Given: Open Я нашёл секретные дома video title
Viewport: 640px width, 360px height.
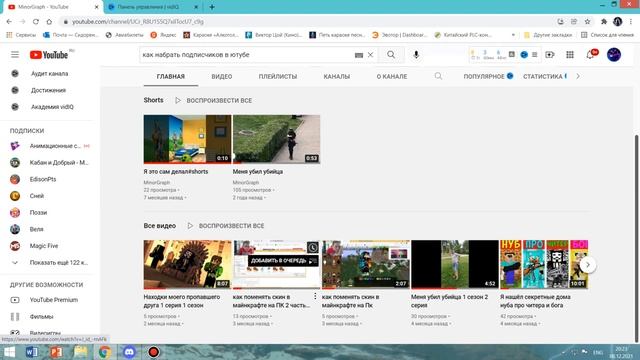Looking at the screenshot, I should pos(535,301).
